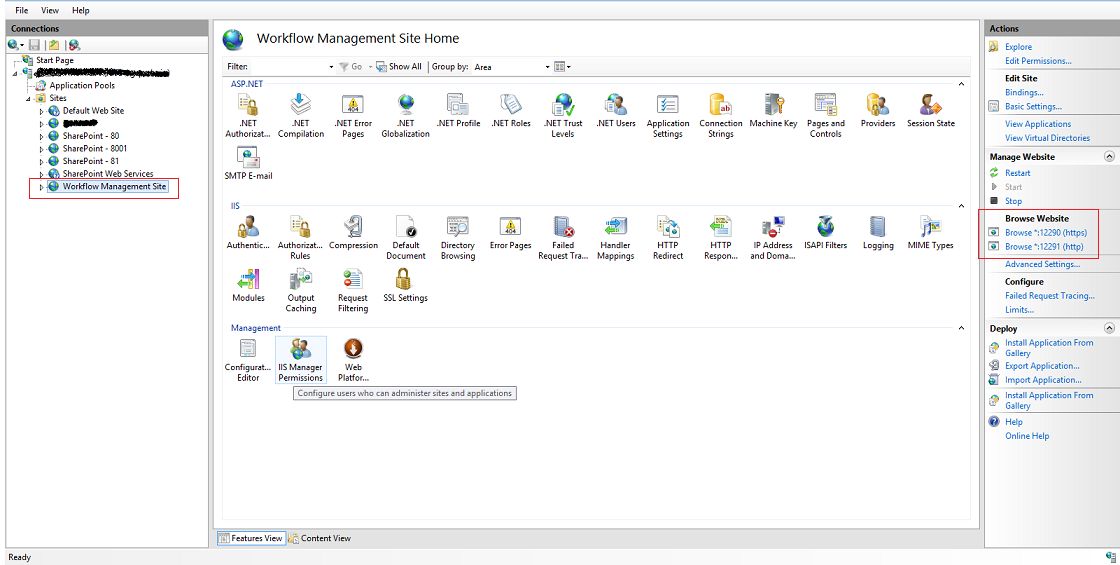Restart the website
The width and height of the screenshot is (1120, 565).
(1018, 173)
